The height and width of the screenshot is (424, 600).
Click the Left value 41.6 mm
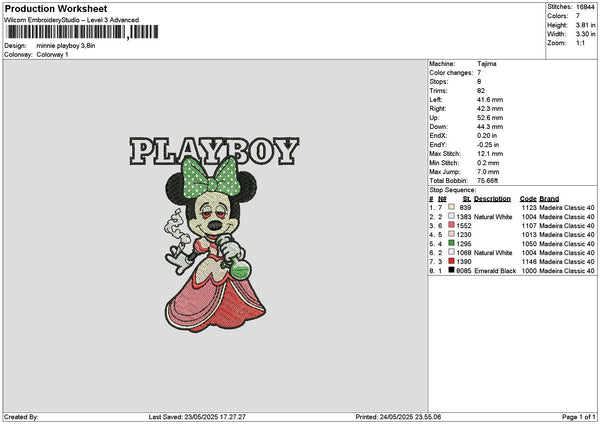490,99
